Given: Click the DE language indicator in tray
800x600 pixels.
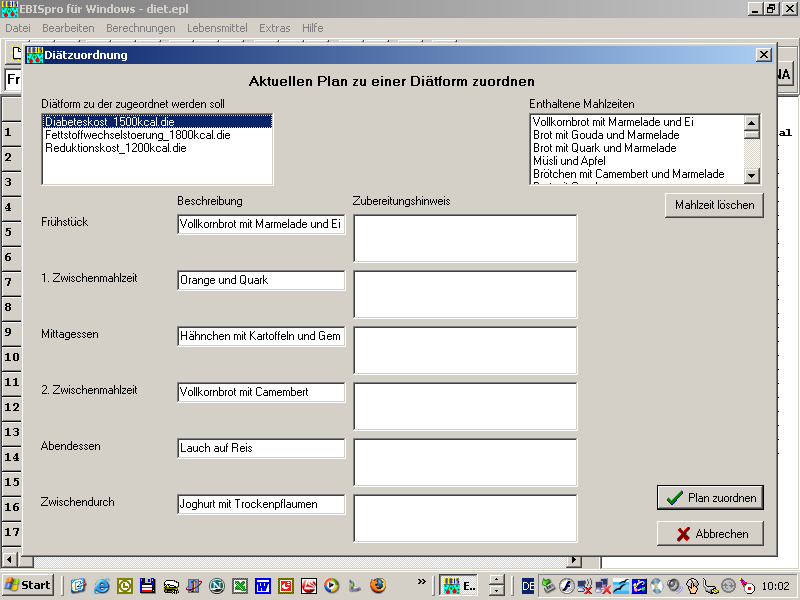Looking at the screenshot, I should pos(528,586).
